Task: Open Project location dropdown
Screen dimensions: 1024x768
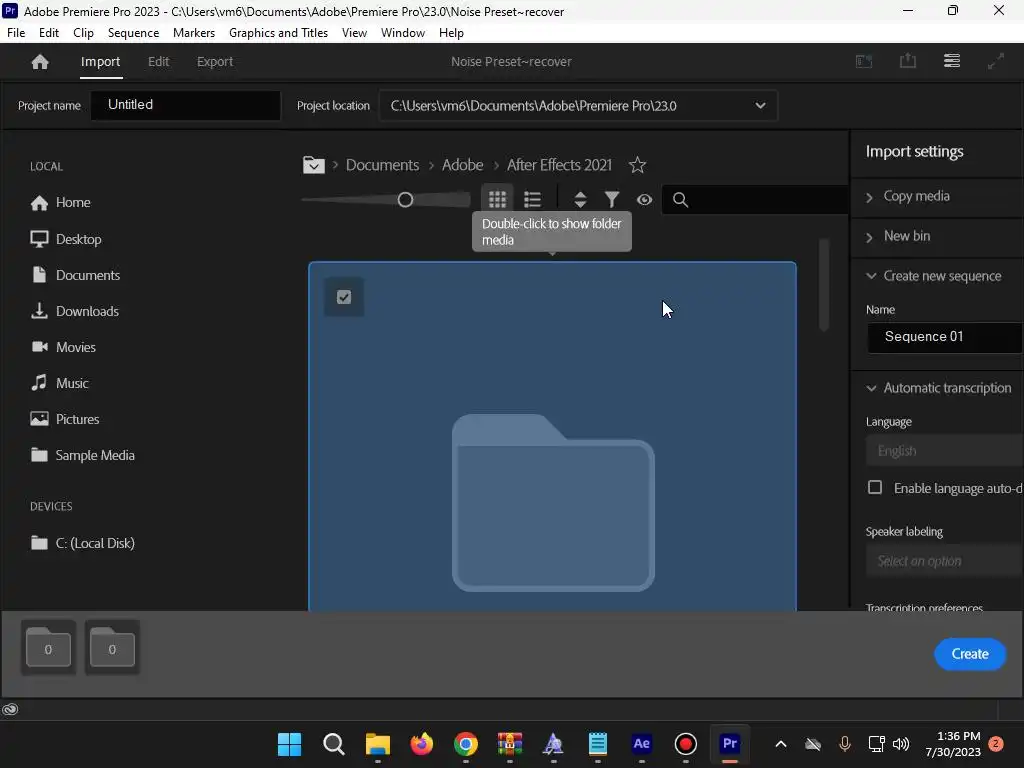Action: [x=578, y=106]
